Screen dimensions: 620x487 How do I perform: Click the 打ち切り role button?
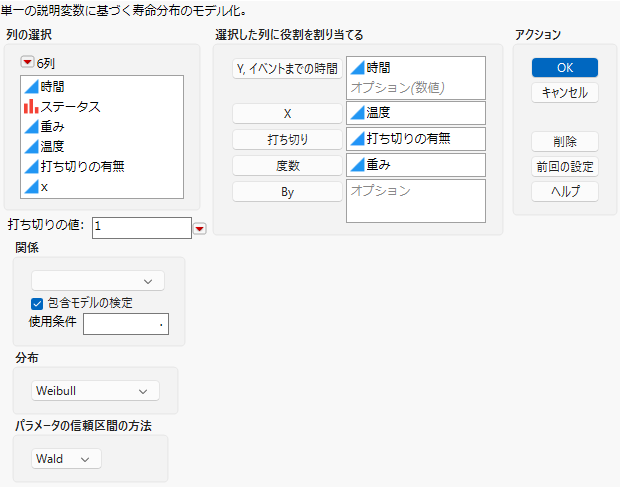(287, 140)
